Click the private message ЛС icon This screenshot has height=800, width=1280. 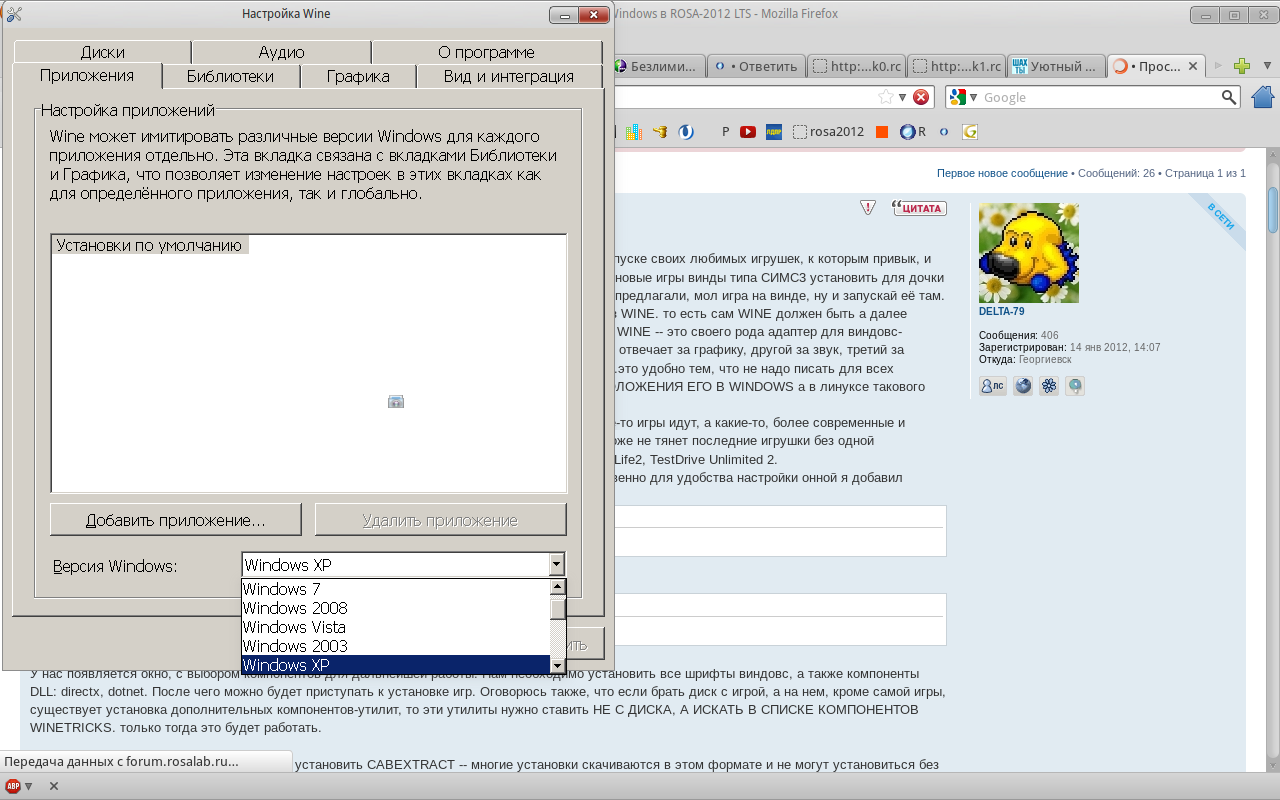993,386
